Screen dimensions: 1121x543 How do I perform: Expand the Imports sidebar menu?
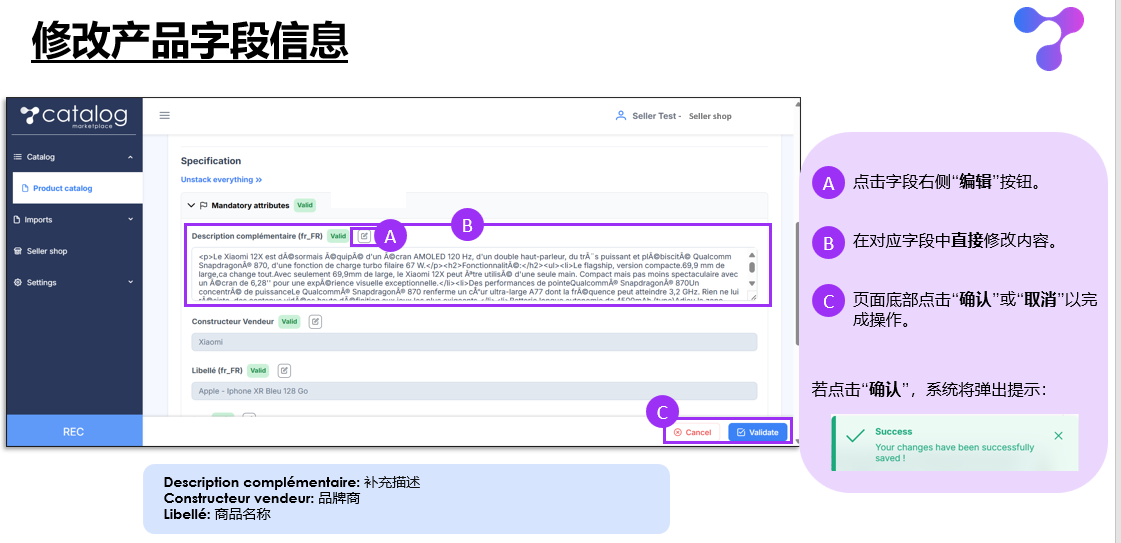130,220
